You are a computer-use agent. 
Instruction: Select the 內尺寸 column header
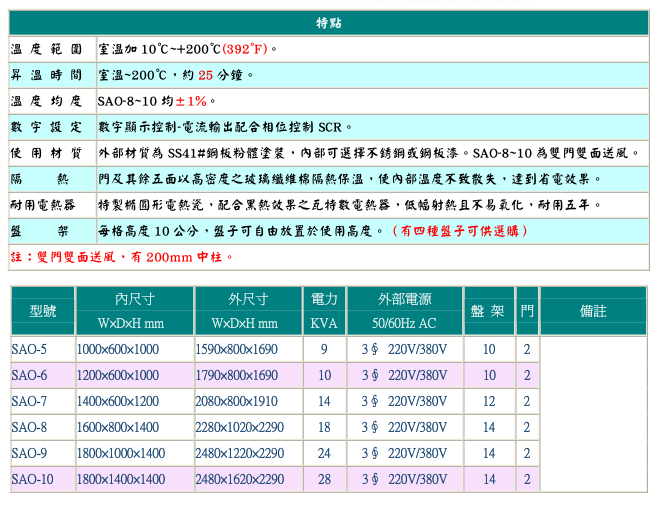[133, 299]
